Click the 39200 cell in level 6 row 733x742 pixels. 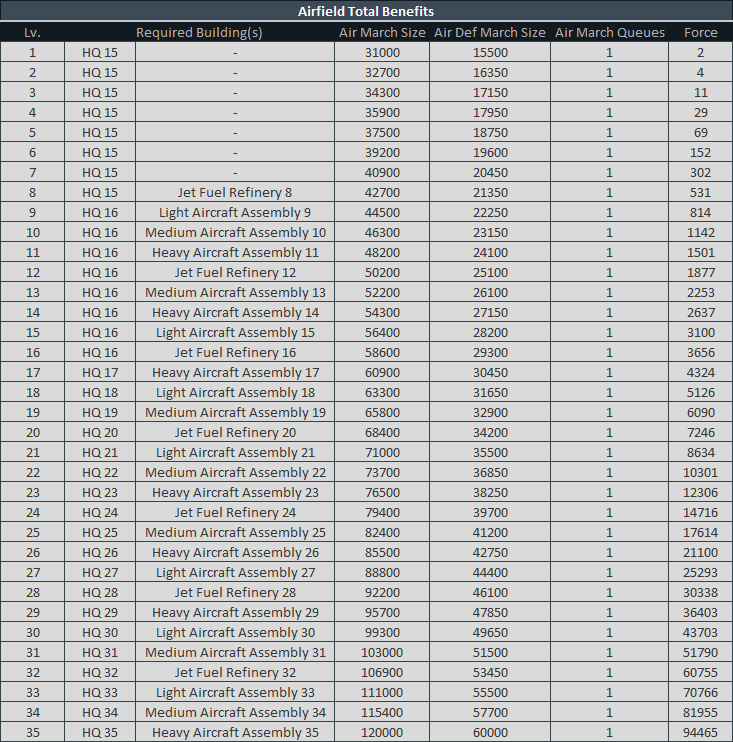pyautogui.click(x=382, y=152)
